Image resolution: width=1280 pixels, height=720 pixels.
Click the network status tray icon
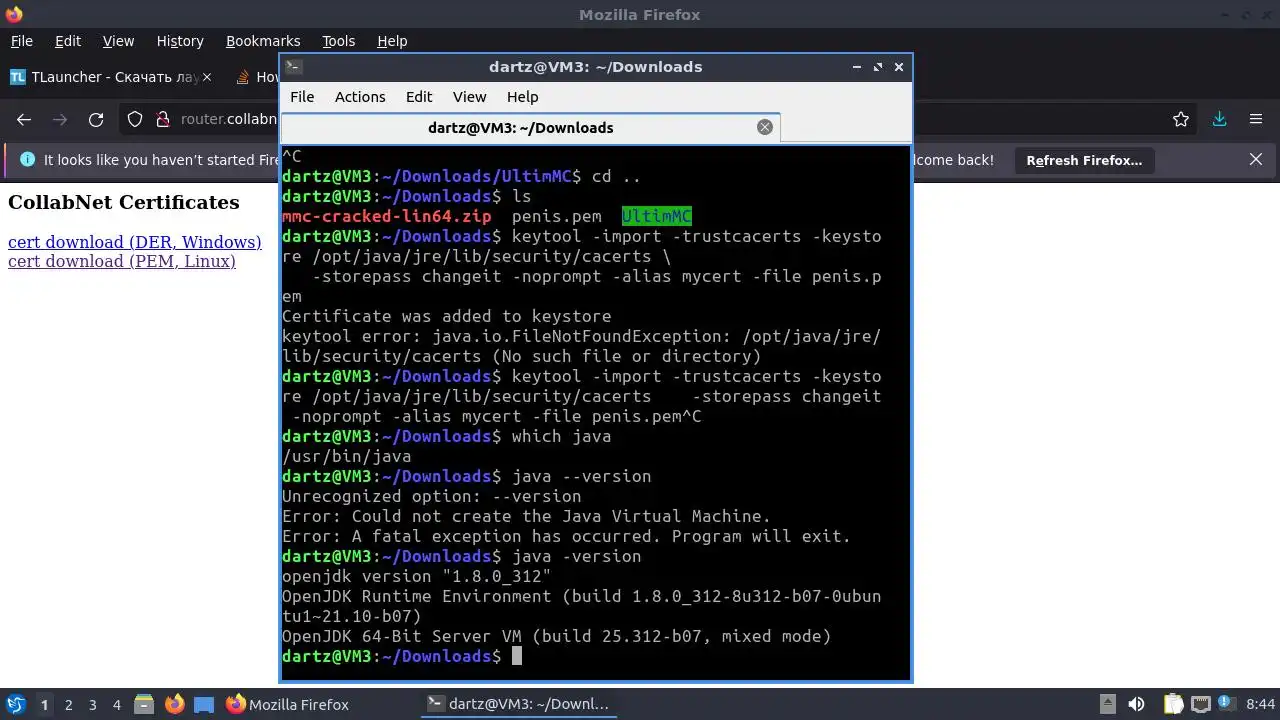pos(1201,704)
